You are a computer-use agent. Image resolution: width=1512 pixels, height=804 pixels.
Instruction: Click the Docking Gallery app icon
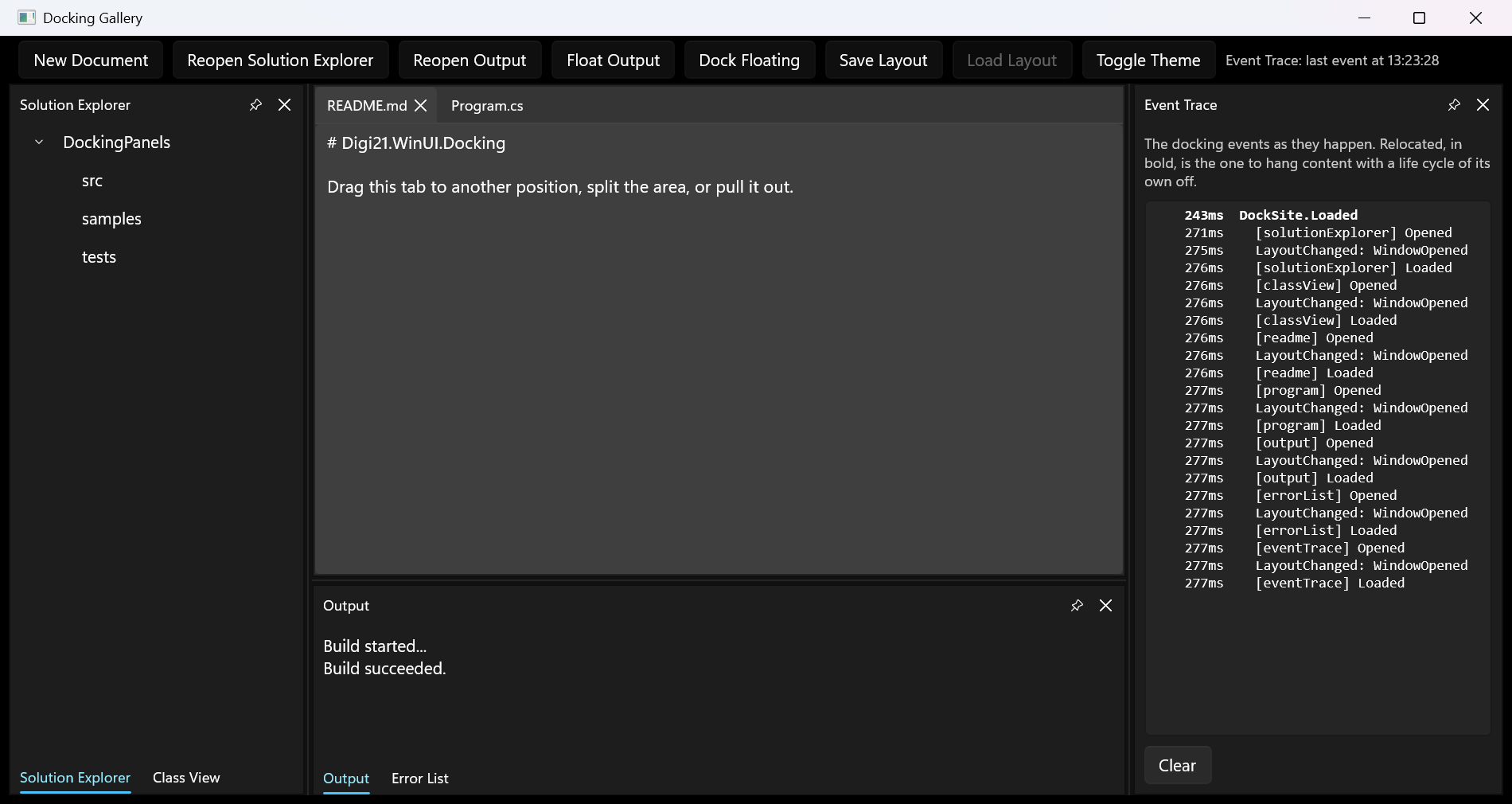coord(26,18)
